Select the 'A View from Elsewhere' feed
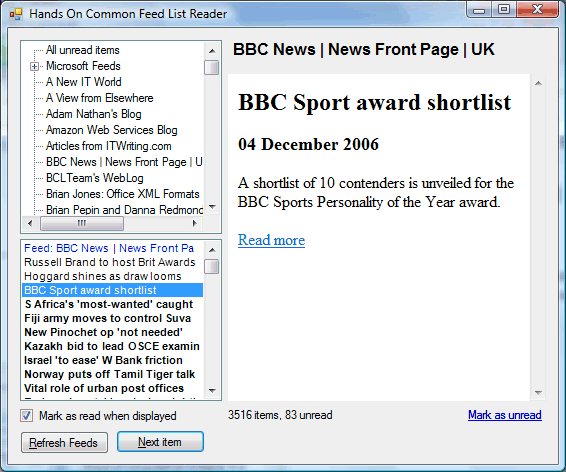 (x=100, y=98)
